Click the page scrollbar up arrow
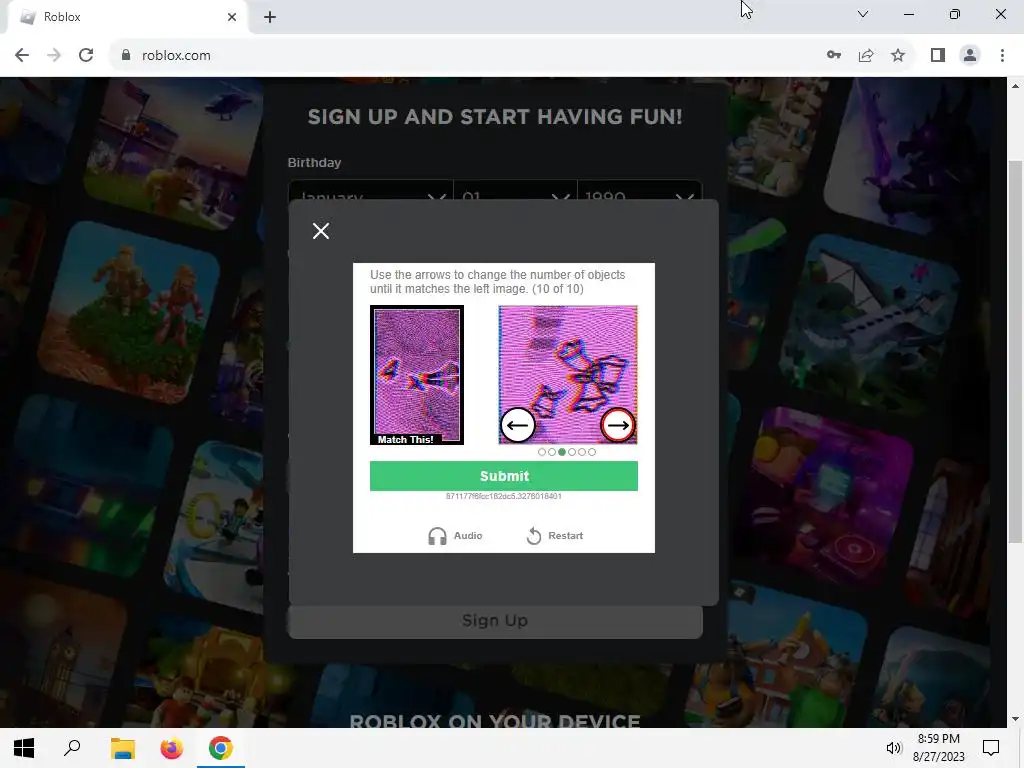This screenshot has width=1024, height=768. click(1015, 86)
